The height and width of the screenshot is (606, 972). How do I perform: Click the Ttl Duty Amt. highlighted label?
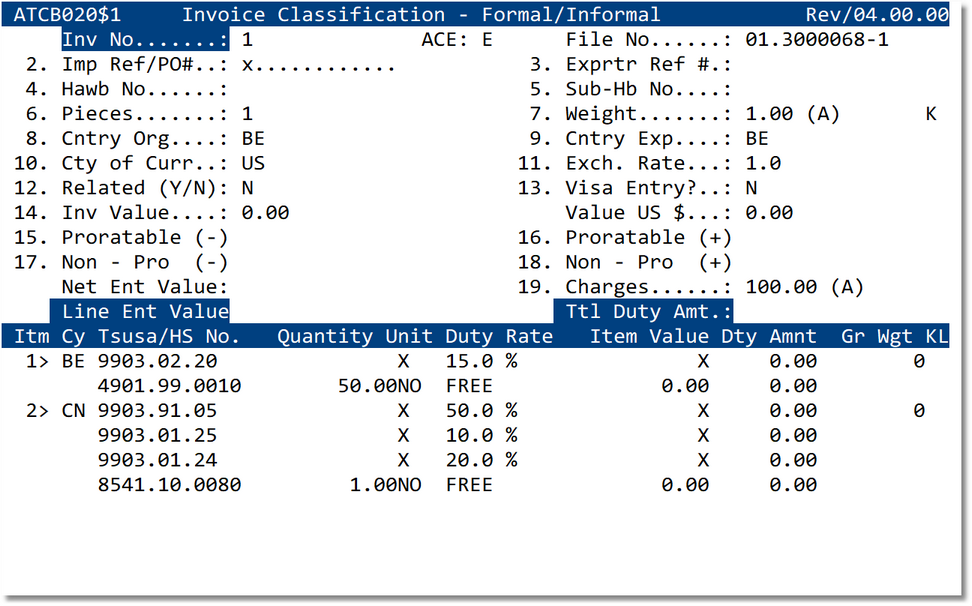pos(643,312)
